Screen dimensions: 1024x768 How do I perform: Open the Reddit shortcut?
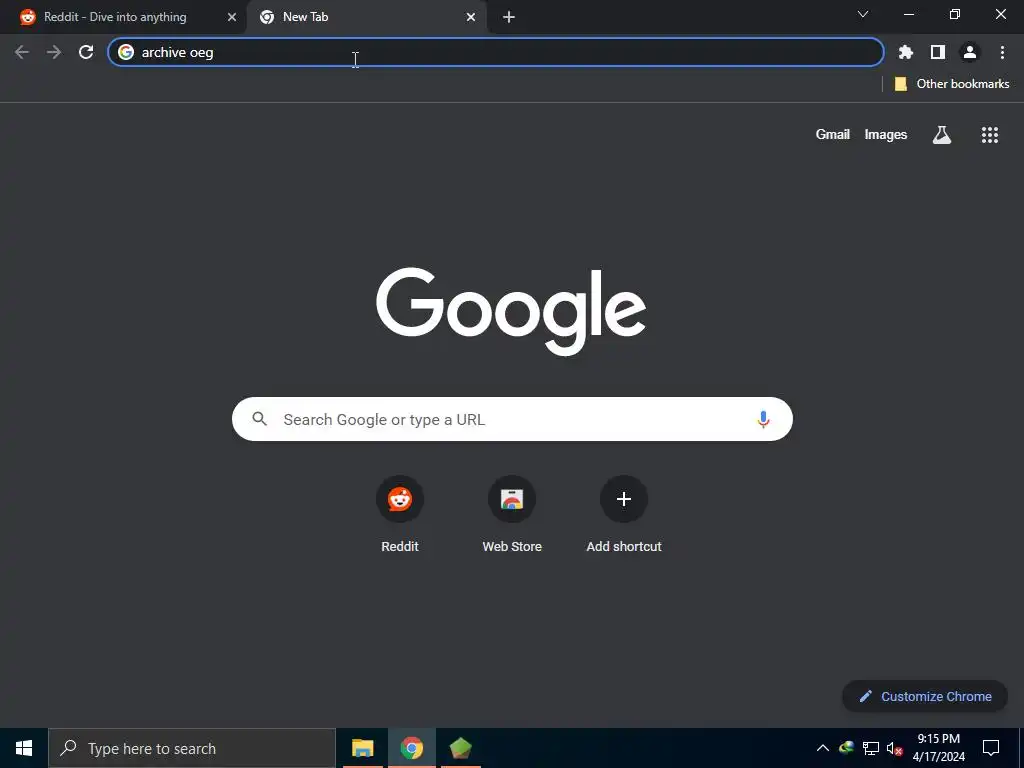400,515
